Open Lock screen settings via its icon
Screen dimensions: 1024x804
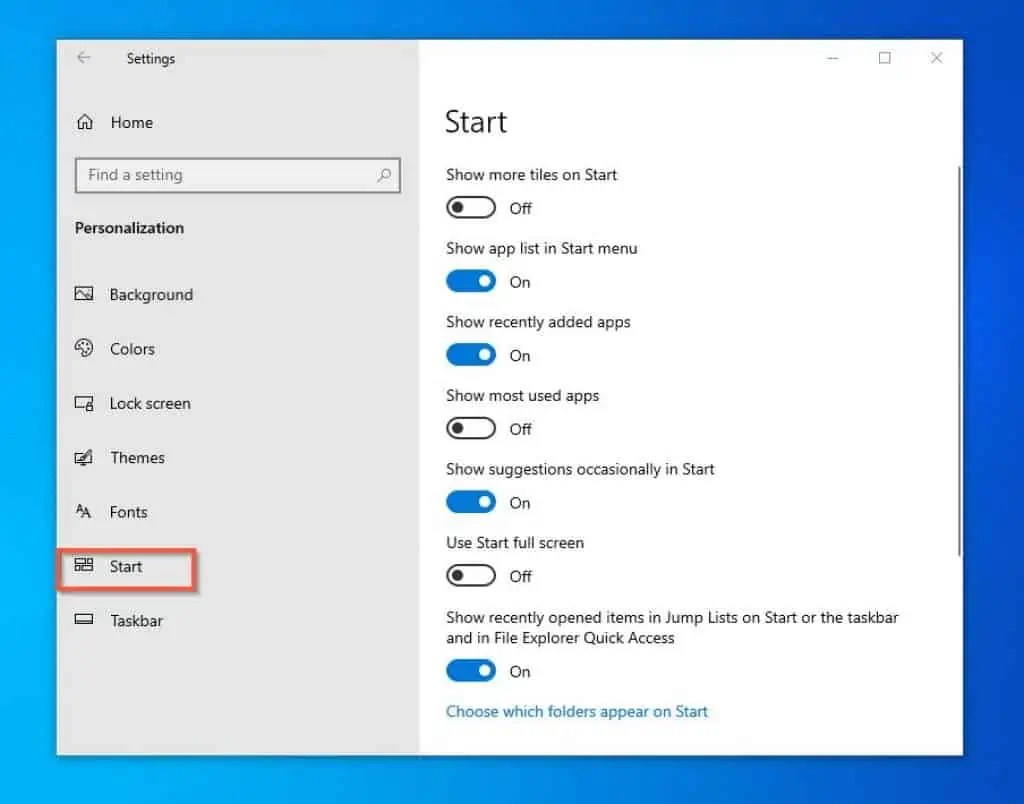(x=84, y=403)
